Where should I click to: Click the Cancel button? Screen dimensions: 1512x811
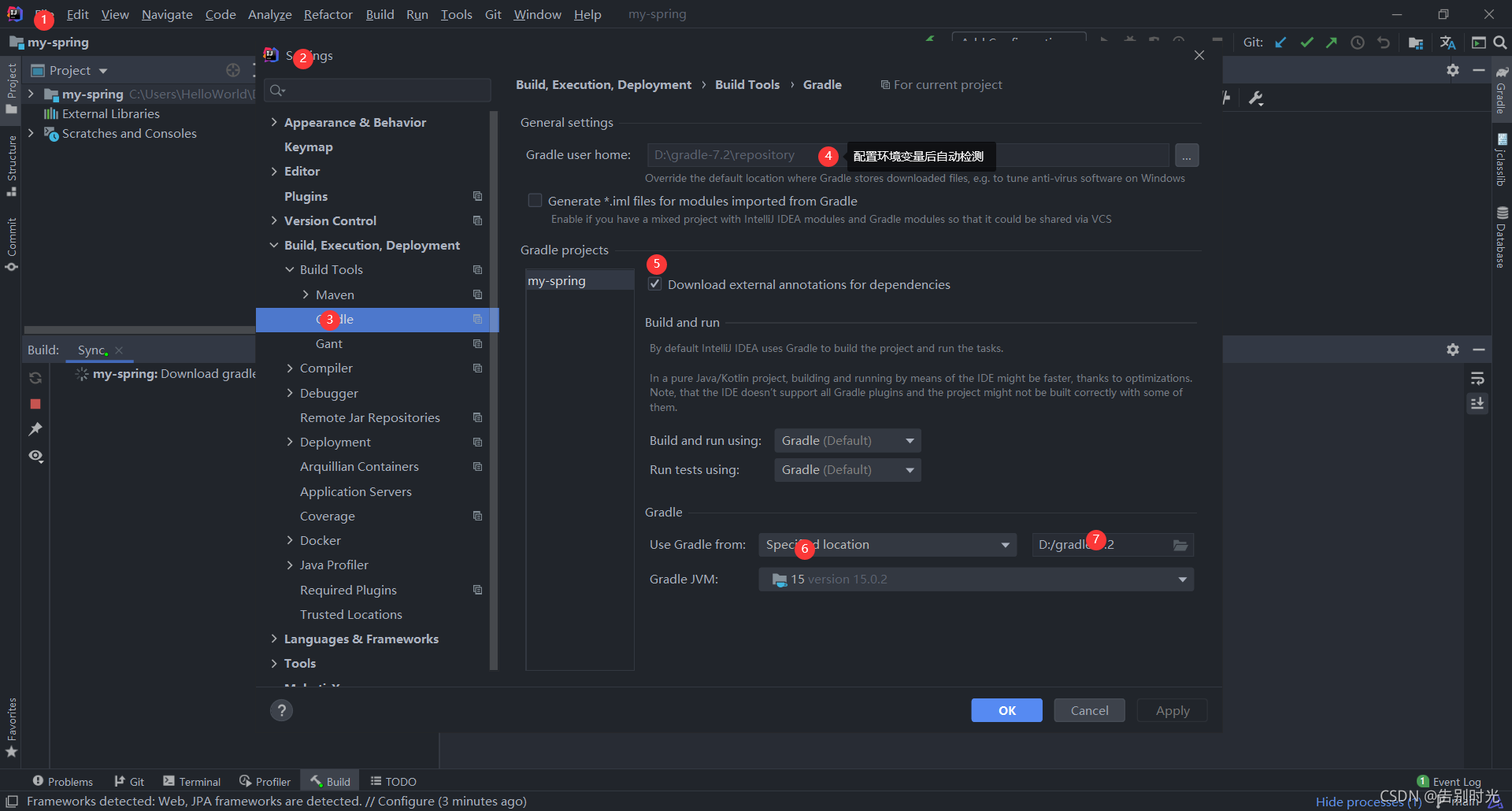[1089, 710]
